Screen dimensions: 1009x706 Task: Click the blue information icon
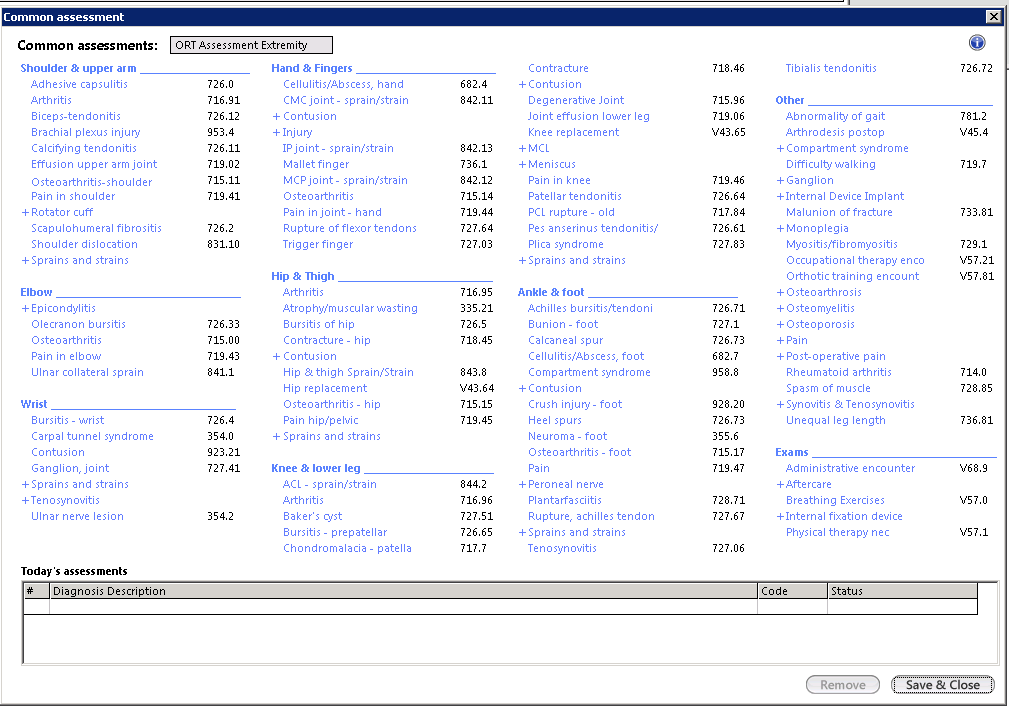976,42
